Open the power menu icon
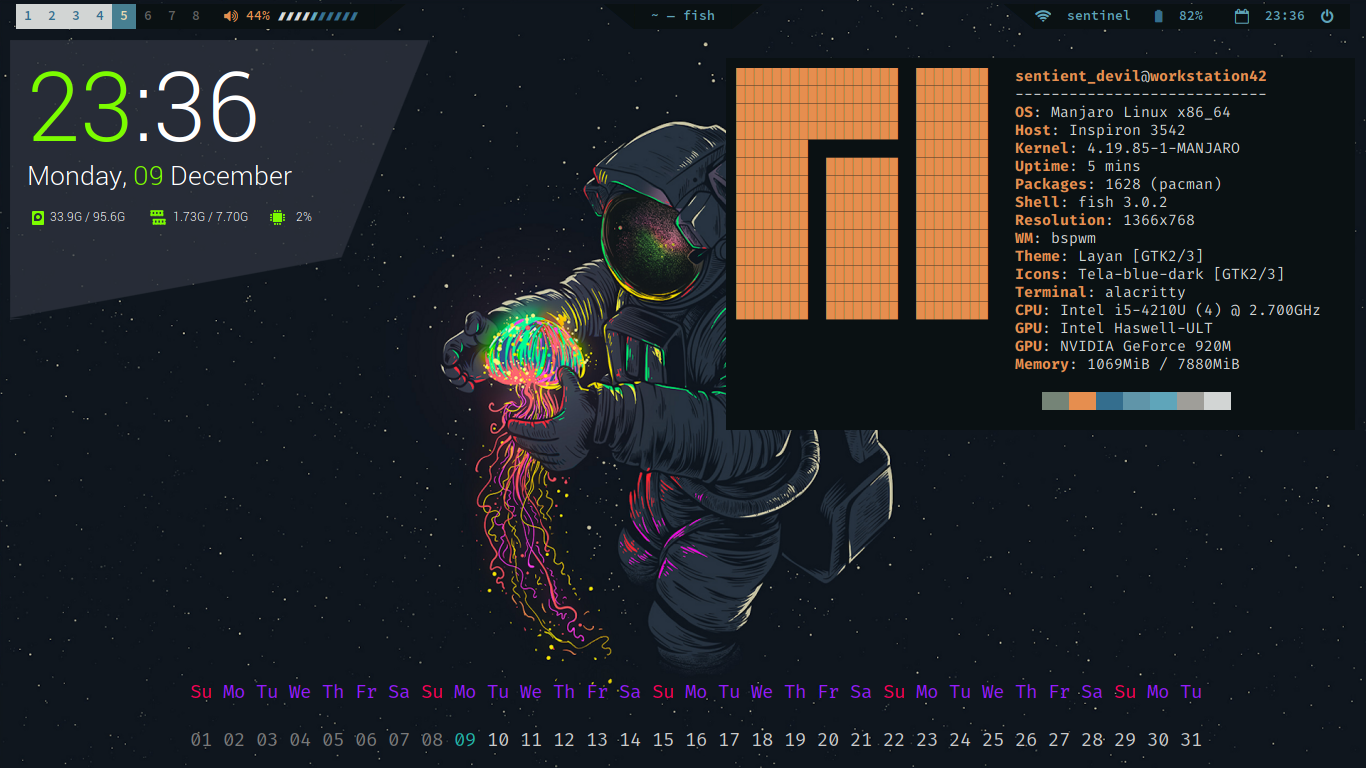The width and height of the screenshot is (1366, 768). coord(1327,16)
